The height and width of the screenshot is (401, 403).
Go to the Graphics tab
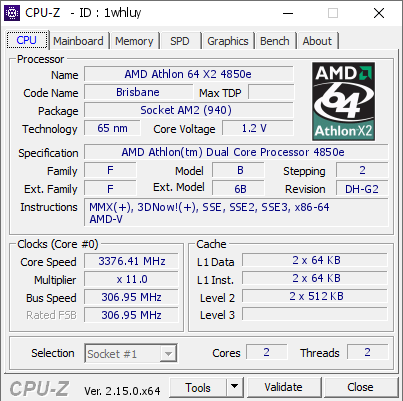[228, 41]
